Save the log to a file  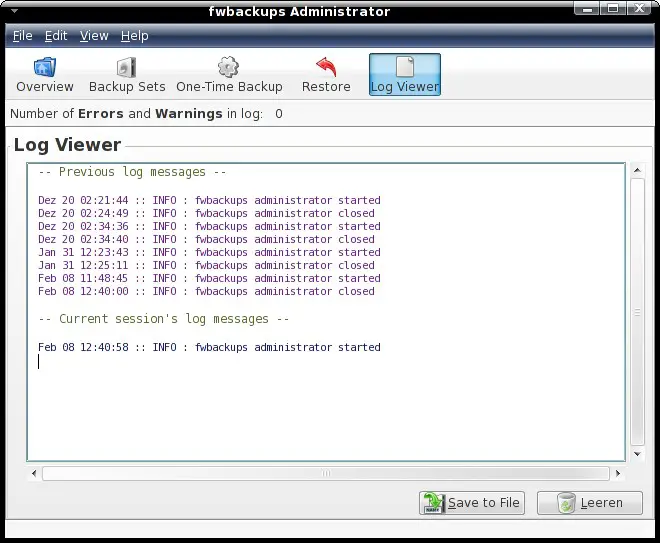[472, 503]
